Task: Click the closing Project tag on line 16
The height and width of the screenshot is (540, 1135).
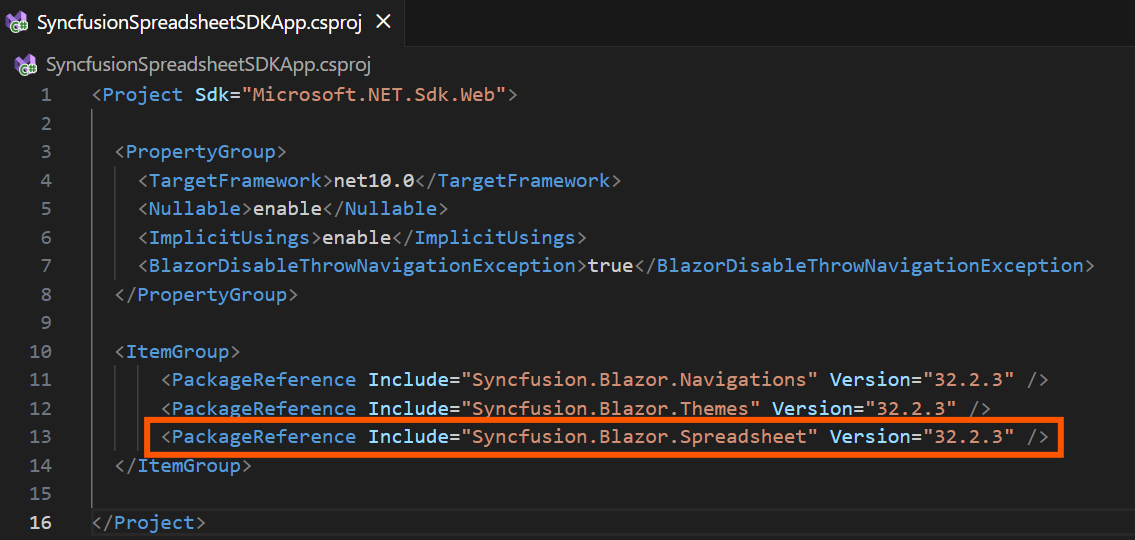Action: tap(149, 522)
